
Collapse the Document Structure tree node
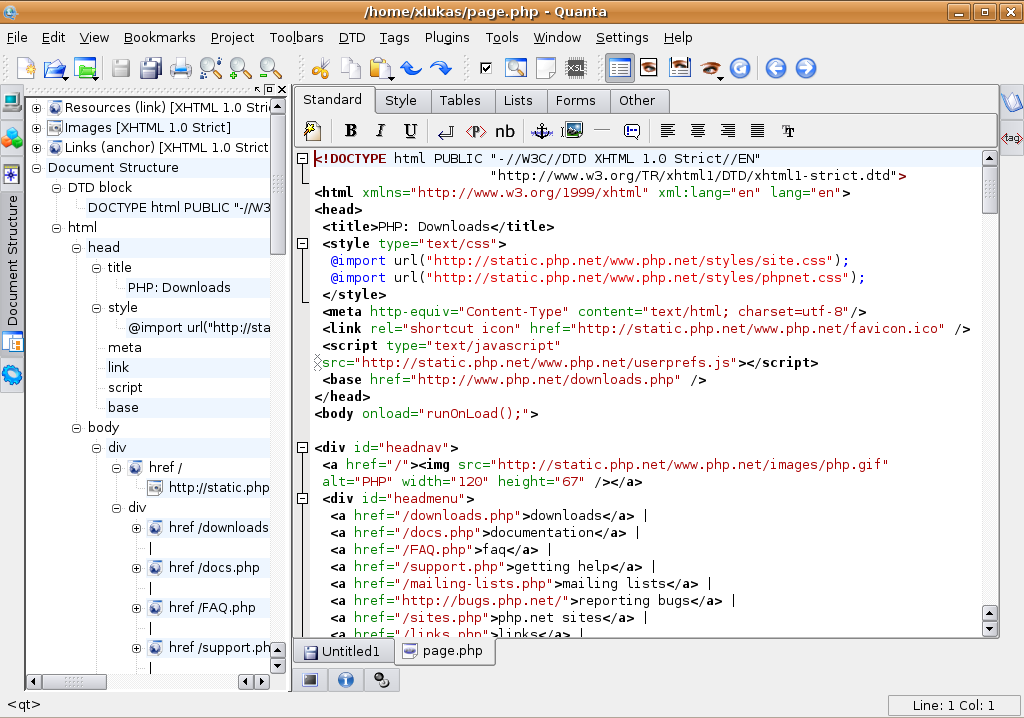coord(37,168)
